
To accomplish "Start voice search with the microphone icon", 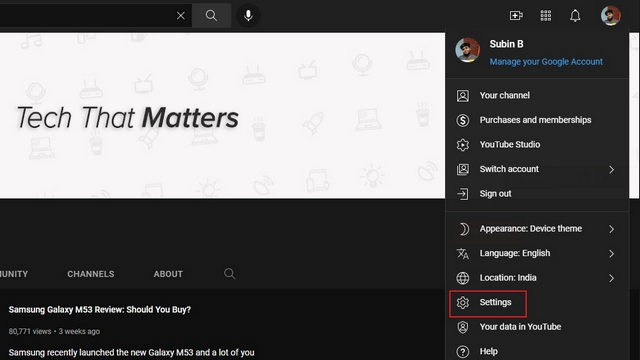I will point(248,16).
